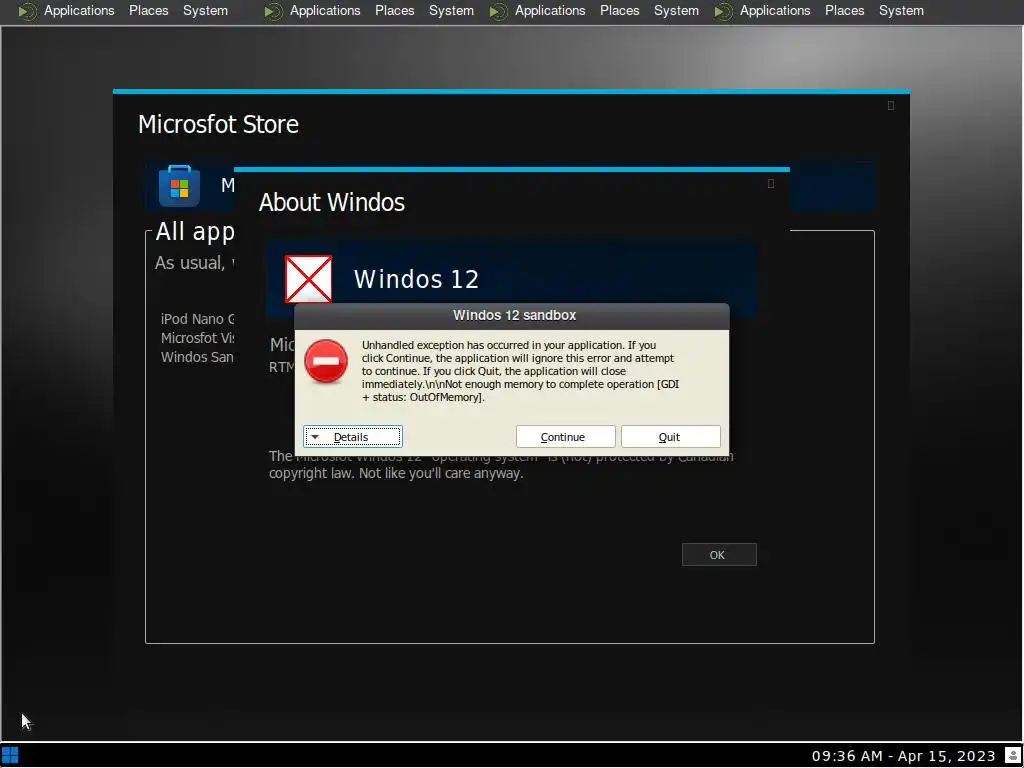Select the Microsfot Vi... entry in the store list
This screenshot has height=768, width=1024.
point(197,338)
